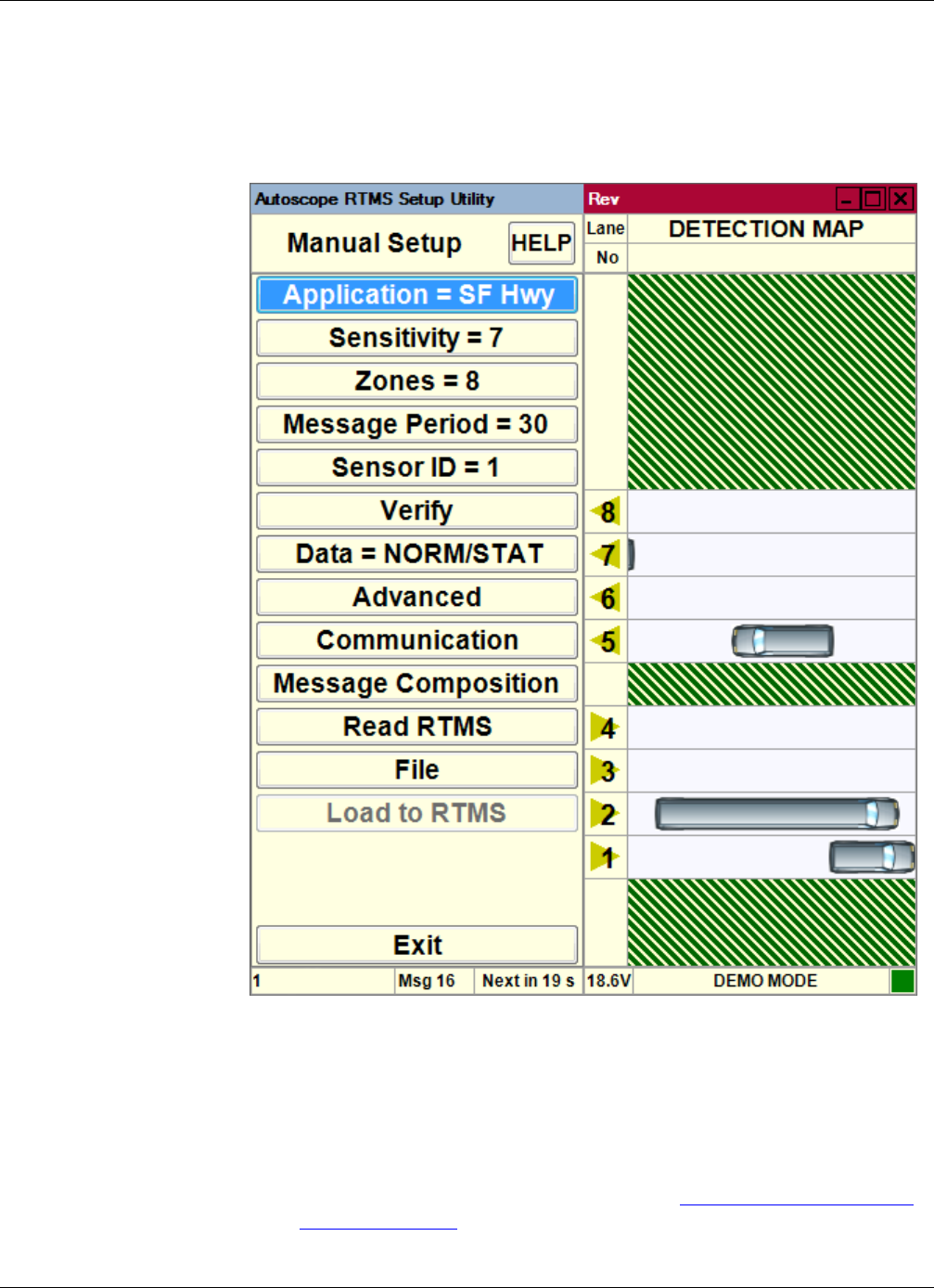Click the green status indicator square
Image resolution: width=934 pixels, height=1288 pixels.
point(902,981)
